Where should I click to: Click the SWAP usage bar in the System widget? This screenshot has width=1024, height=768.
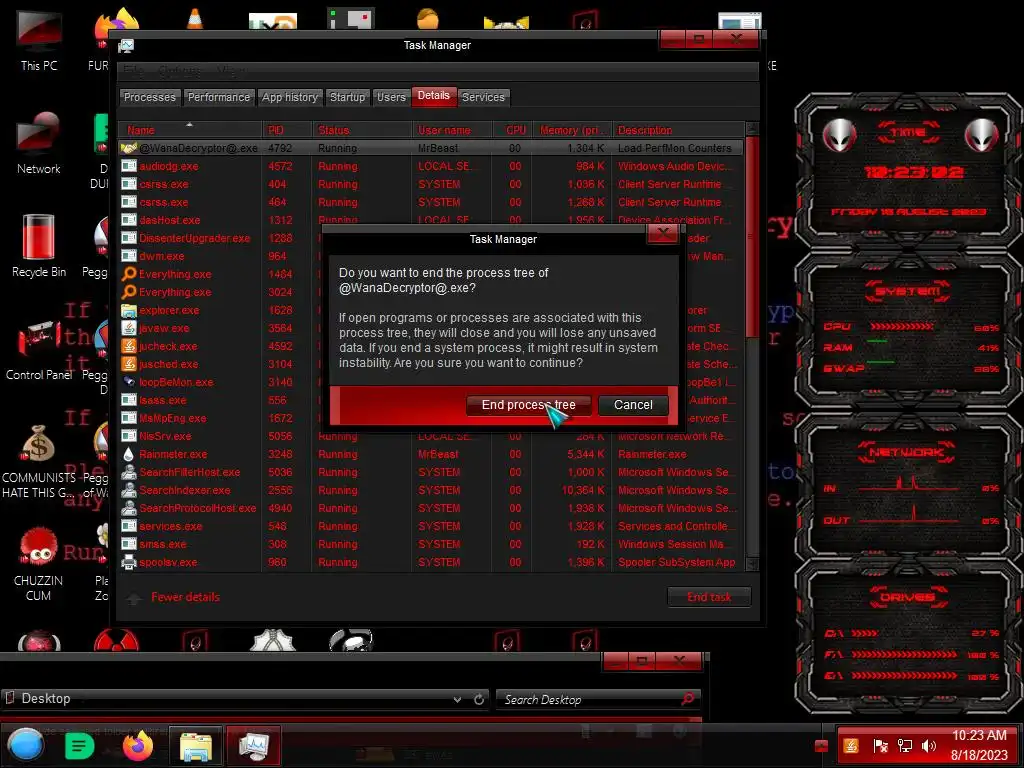(x=880, y=361)
